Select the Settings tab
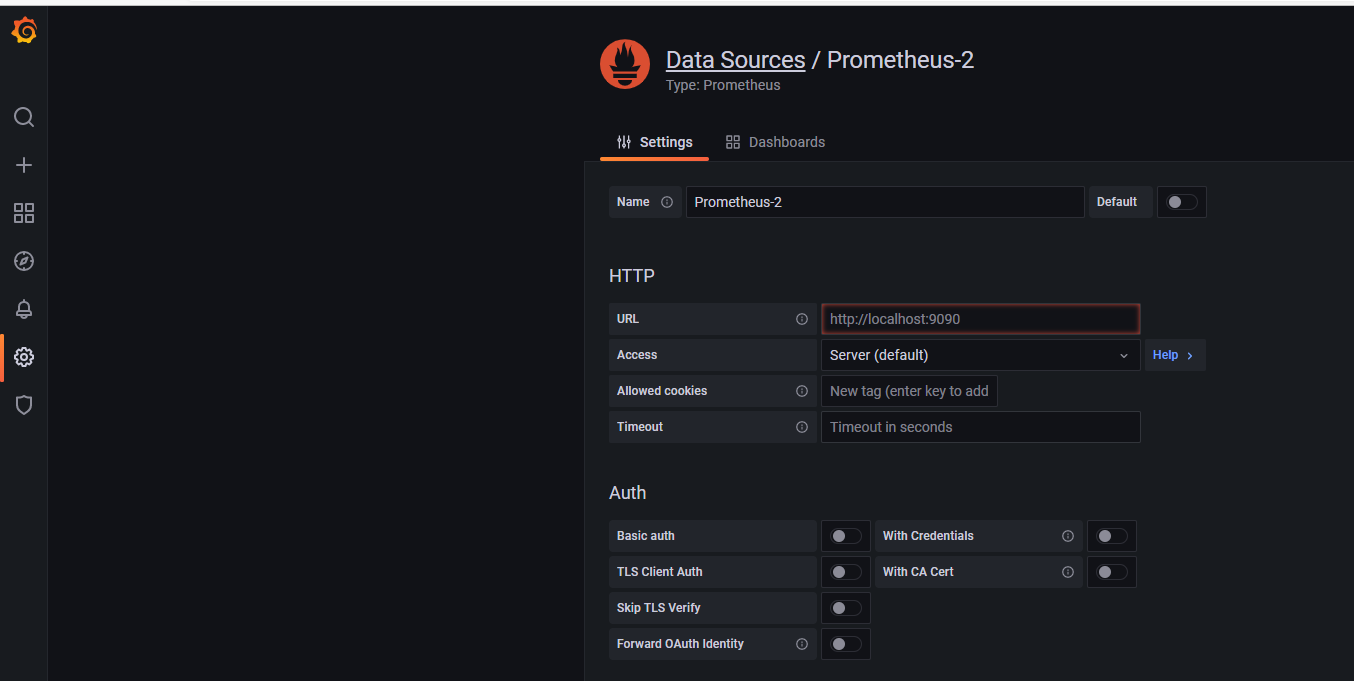The image size is (1354, 681). [655, 142]
